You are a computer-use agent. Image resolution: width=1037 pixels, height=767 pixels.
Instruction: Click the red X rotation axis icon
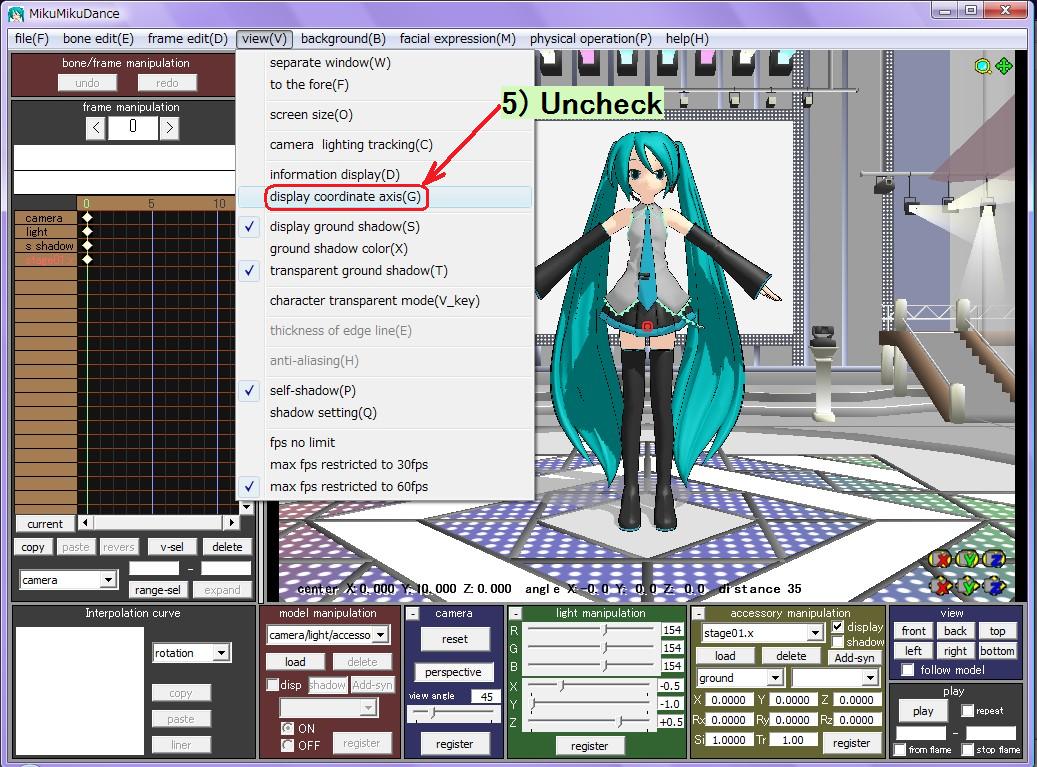(940, 559)
